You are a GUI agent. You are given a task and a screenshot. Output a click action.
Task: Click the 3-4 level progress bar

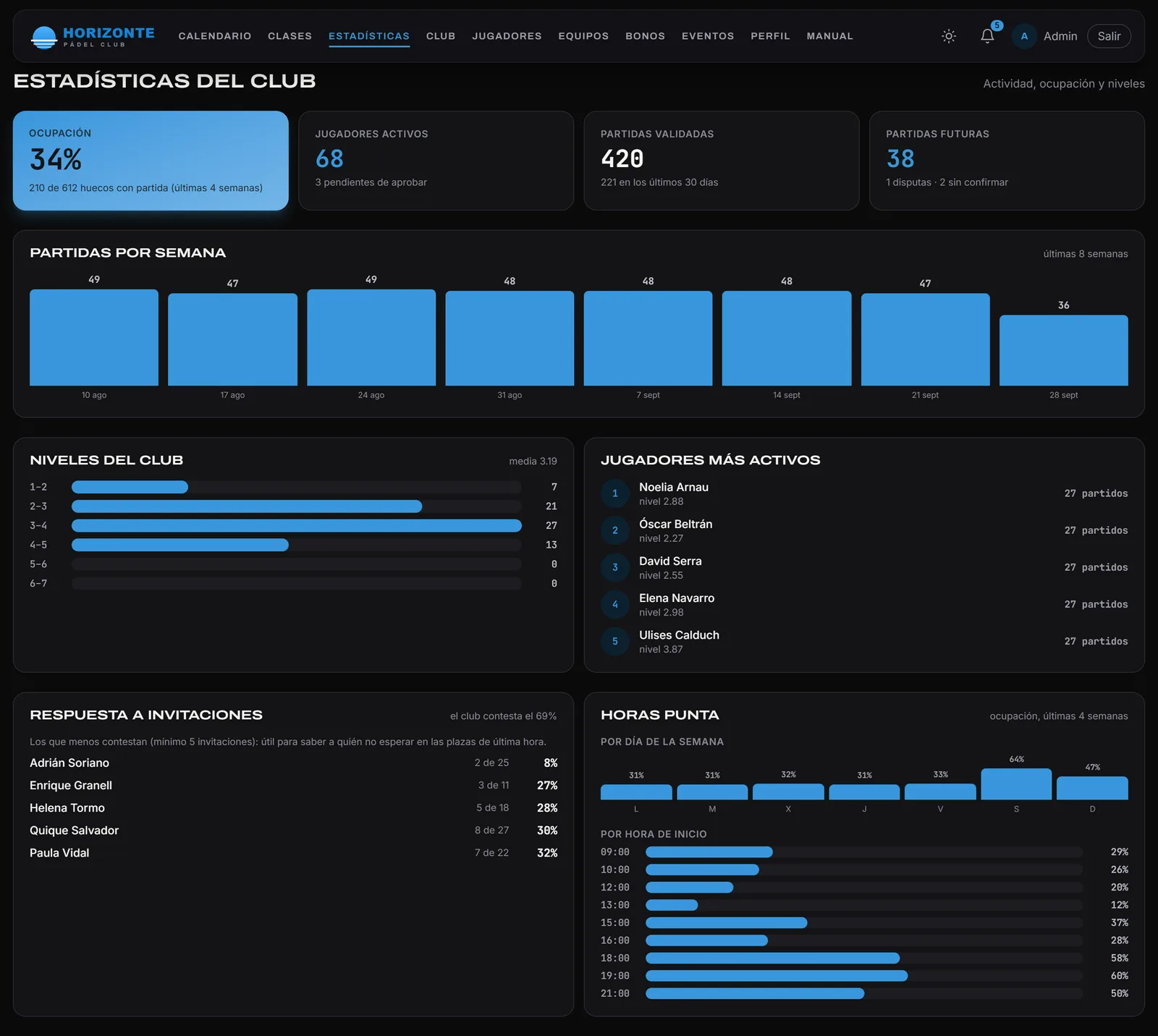click(297, 525)
